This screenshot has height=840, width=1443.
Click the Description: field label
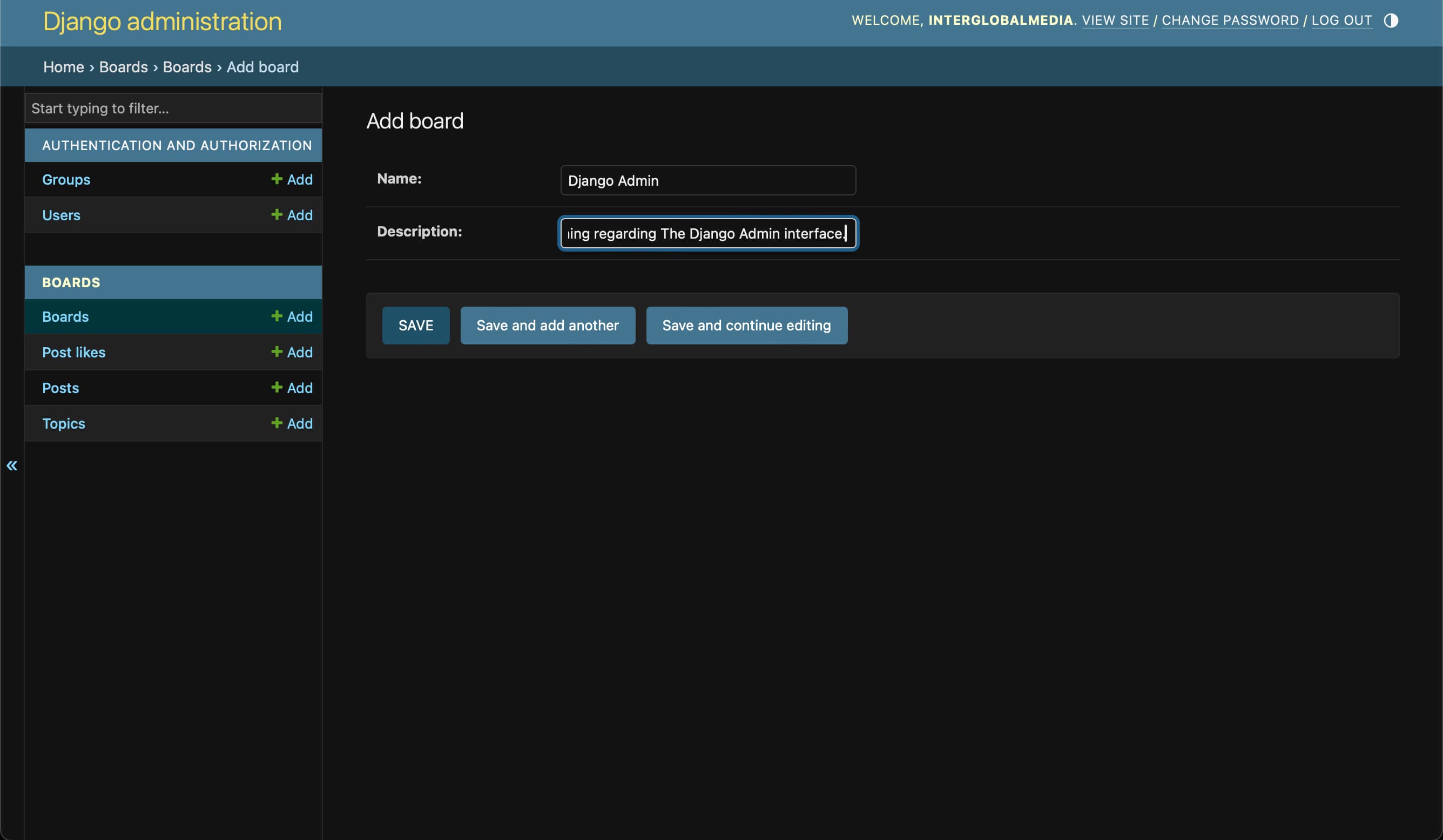coord(419,232)
